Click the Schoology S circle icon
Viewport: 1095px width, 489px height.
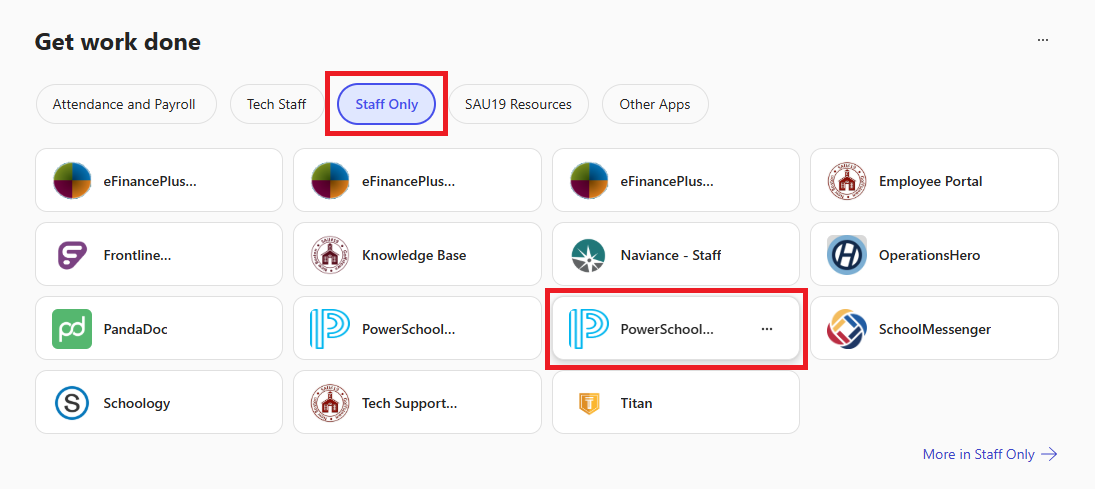(72, 403)
